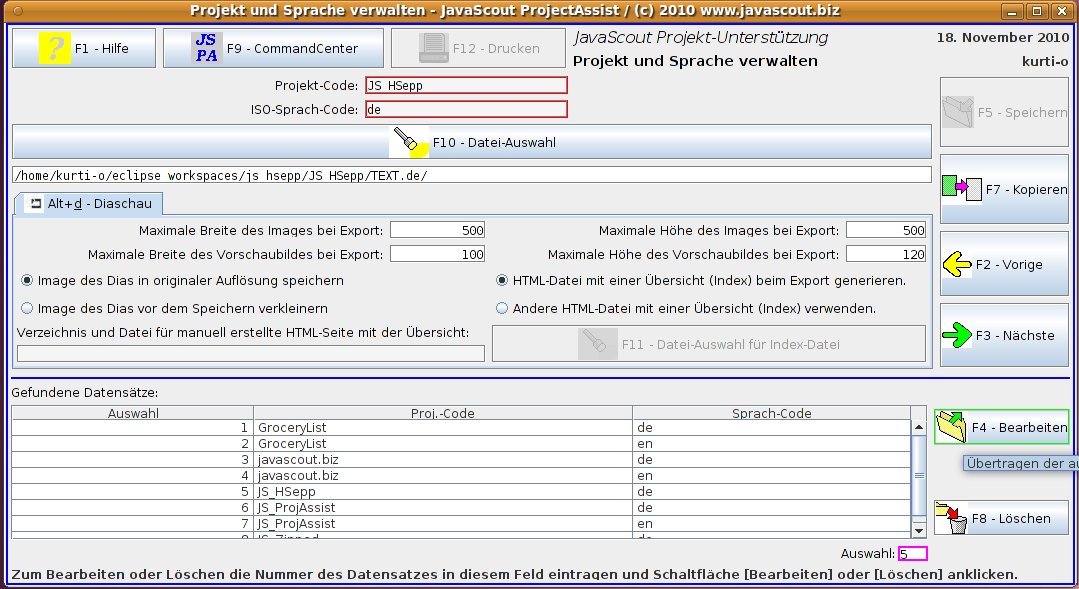Click the Bearbeiten folder icon
1079x589 pixels.
tap(952, 427)
